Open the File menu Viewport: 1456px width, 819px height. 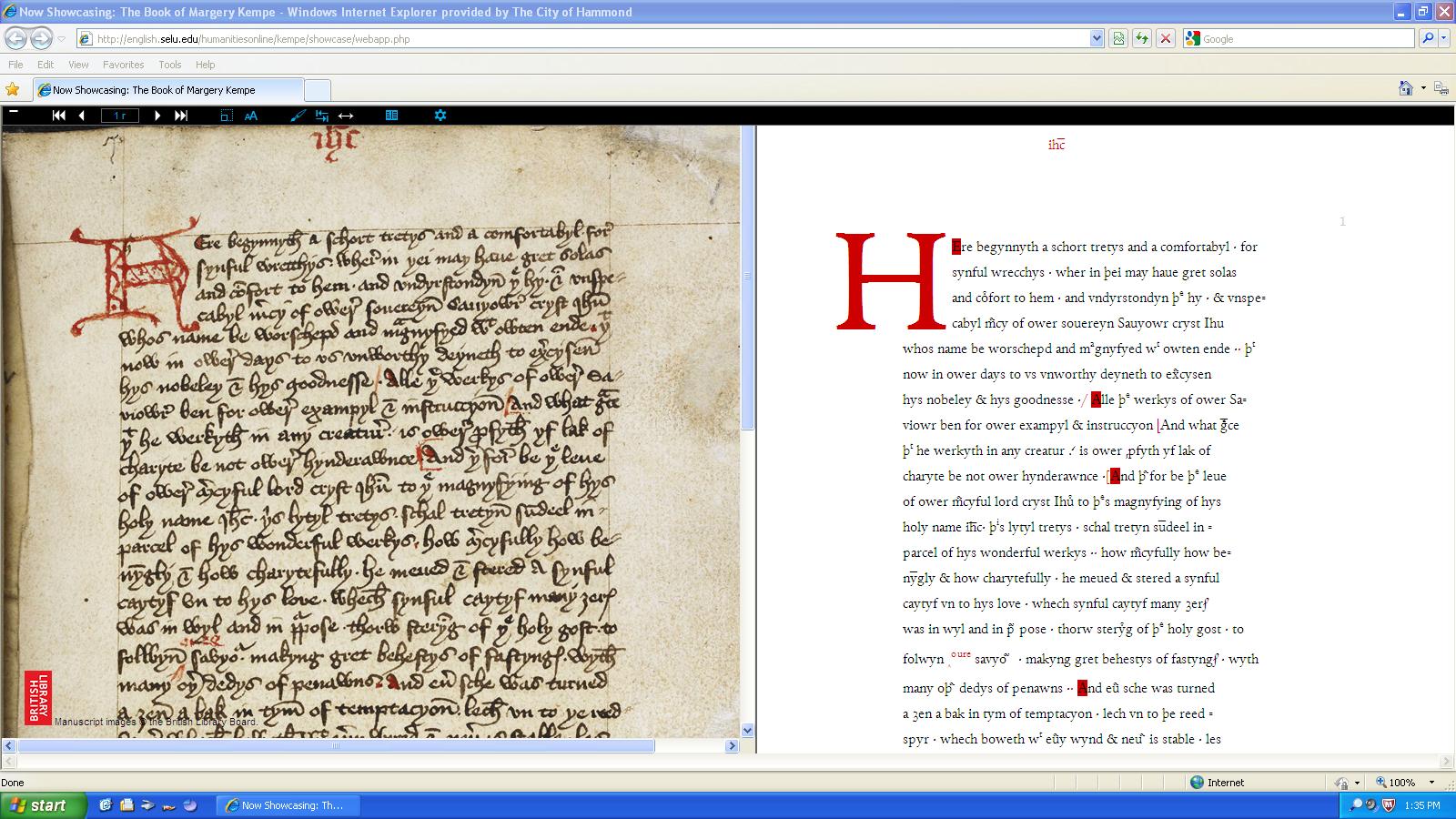coord(15,65)
